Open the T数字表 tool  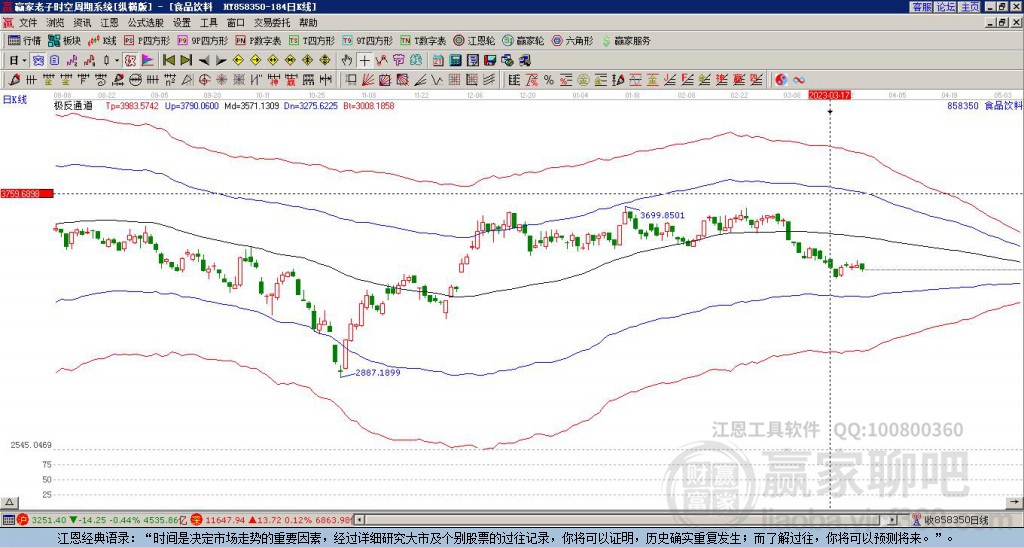(x=423, y=40)
